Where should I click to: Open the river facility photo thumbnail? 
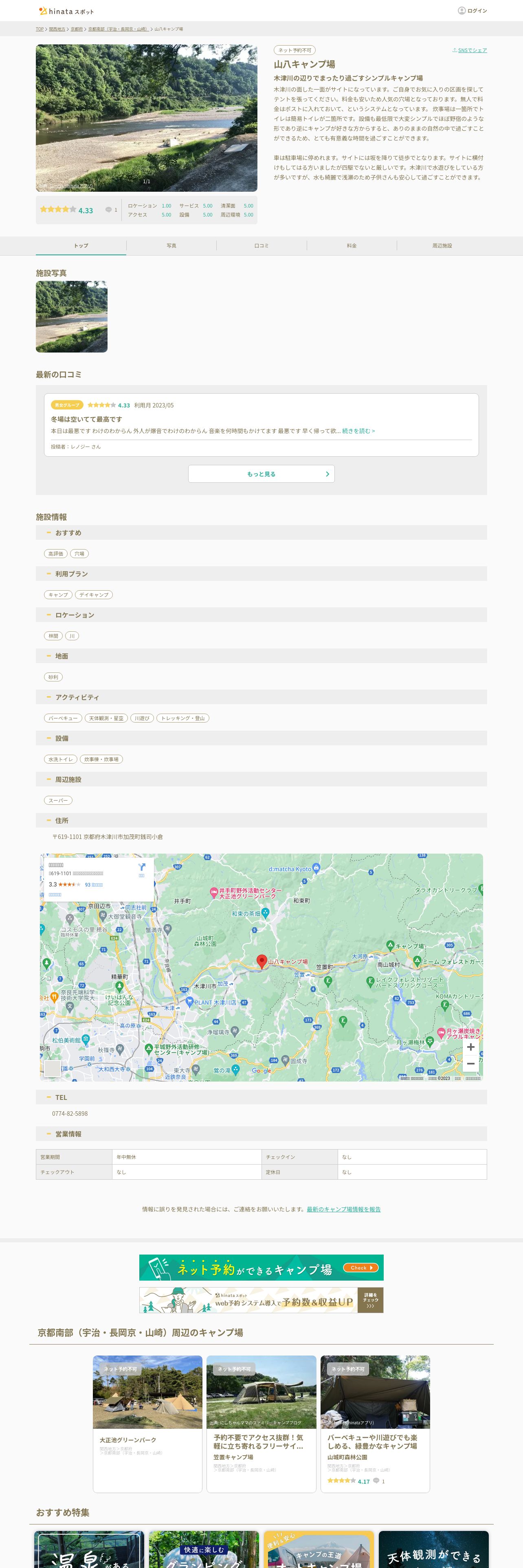[72, 317]
